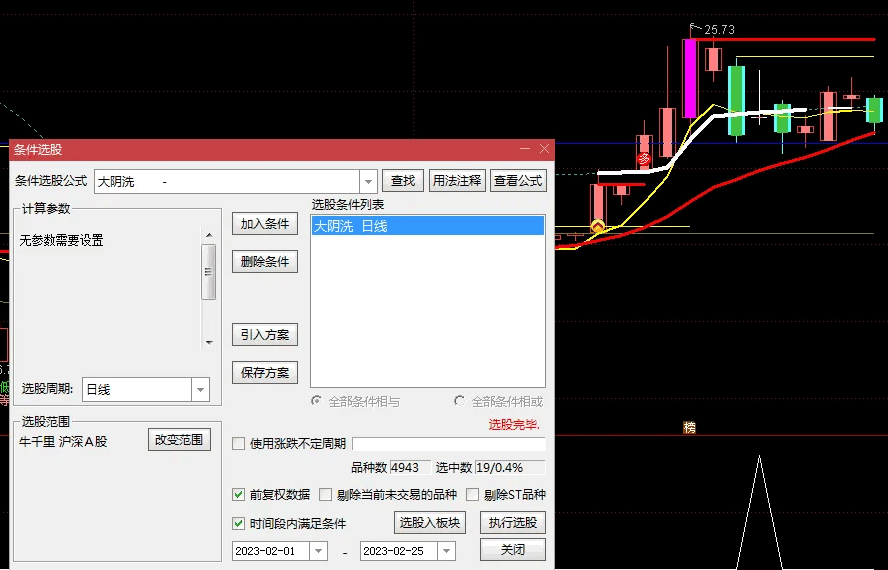The image size is (888, 570).
Task: Click parameter list scroll down arrow
Action: click(x=209, y=342)
